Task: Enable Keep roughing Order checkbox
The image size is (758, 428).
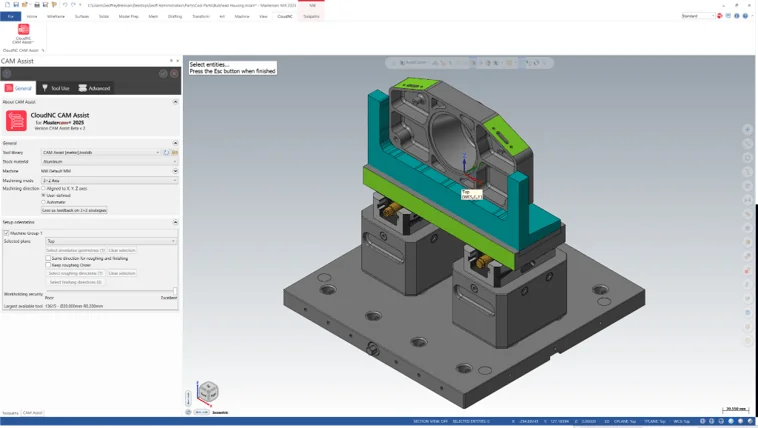Action: point(48,265)
